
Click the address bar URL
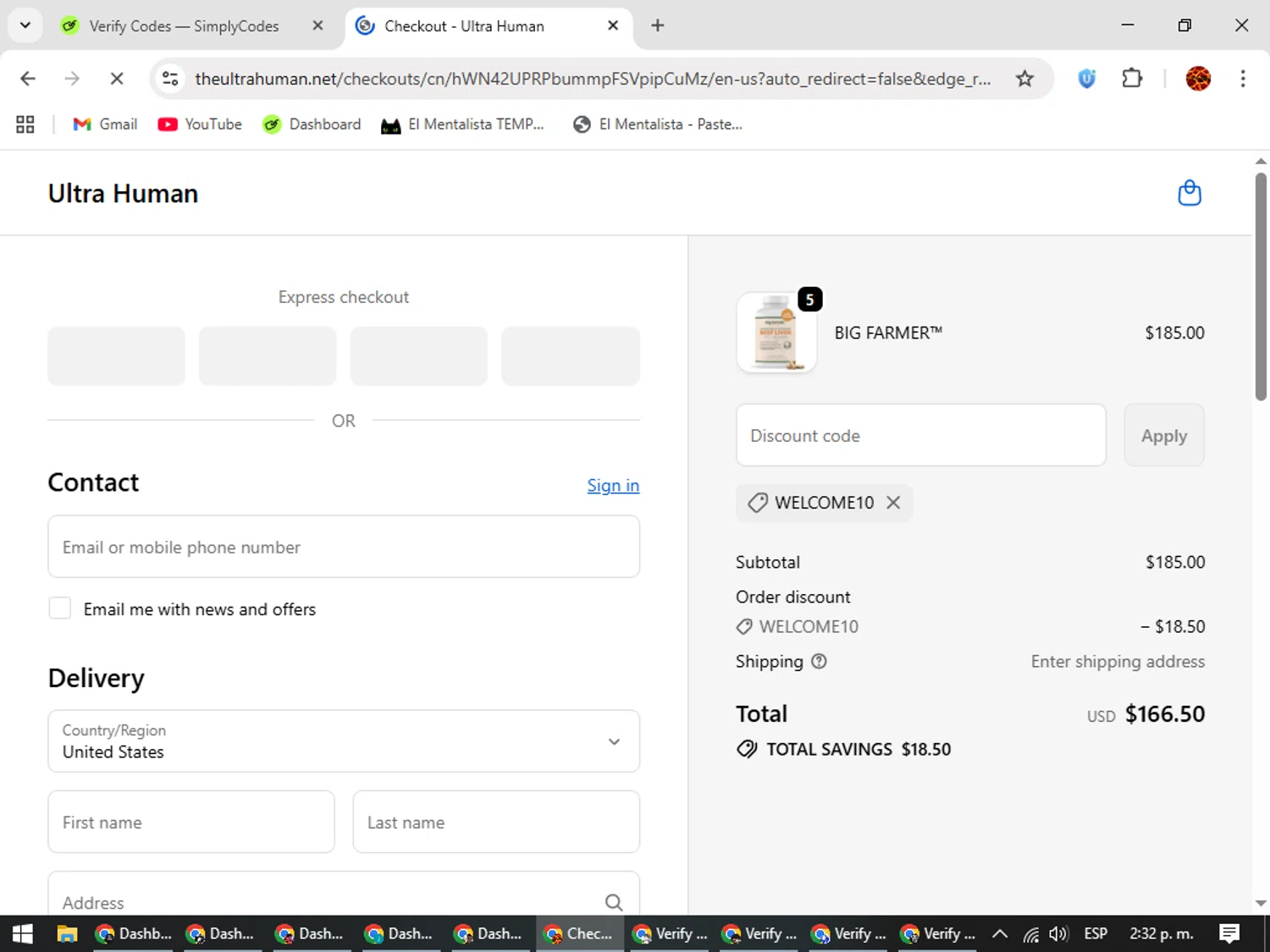click(593, 79)
